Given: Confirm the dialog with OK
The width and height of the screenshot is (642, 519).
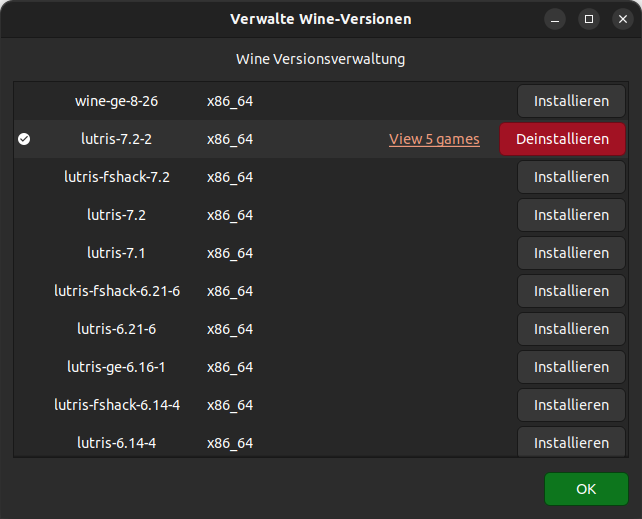Looking at the screenshot, I should [x=586, y=489].
